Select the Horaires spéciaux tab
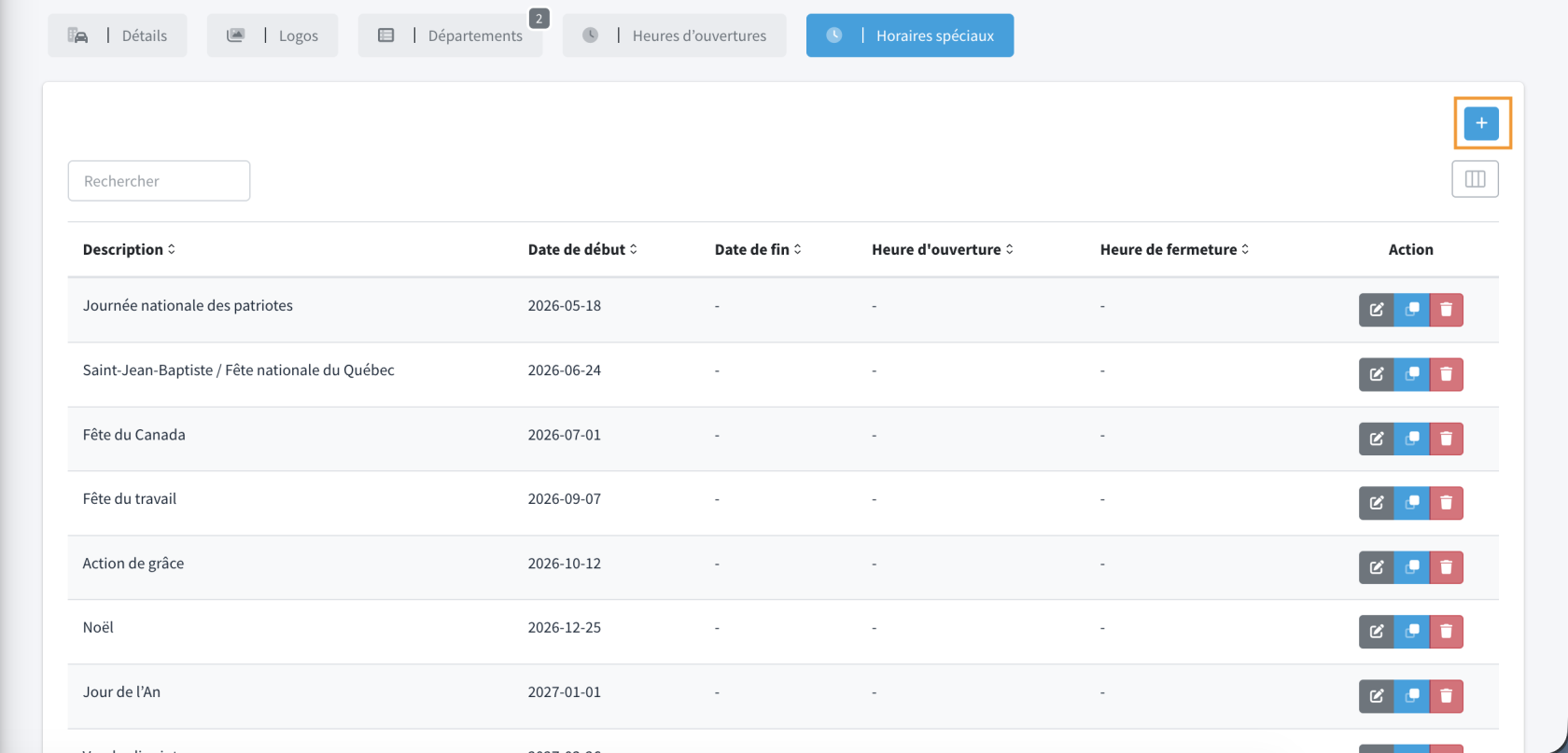 pyautogui.click(x=910, y=35)
